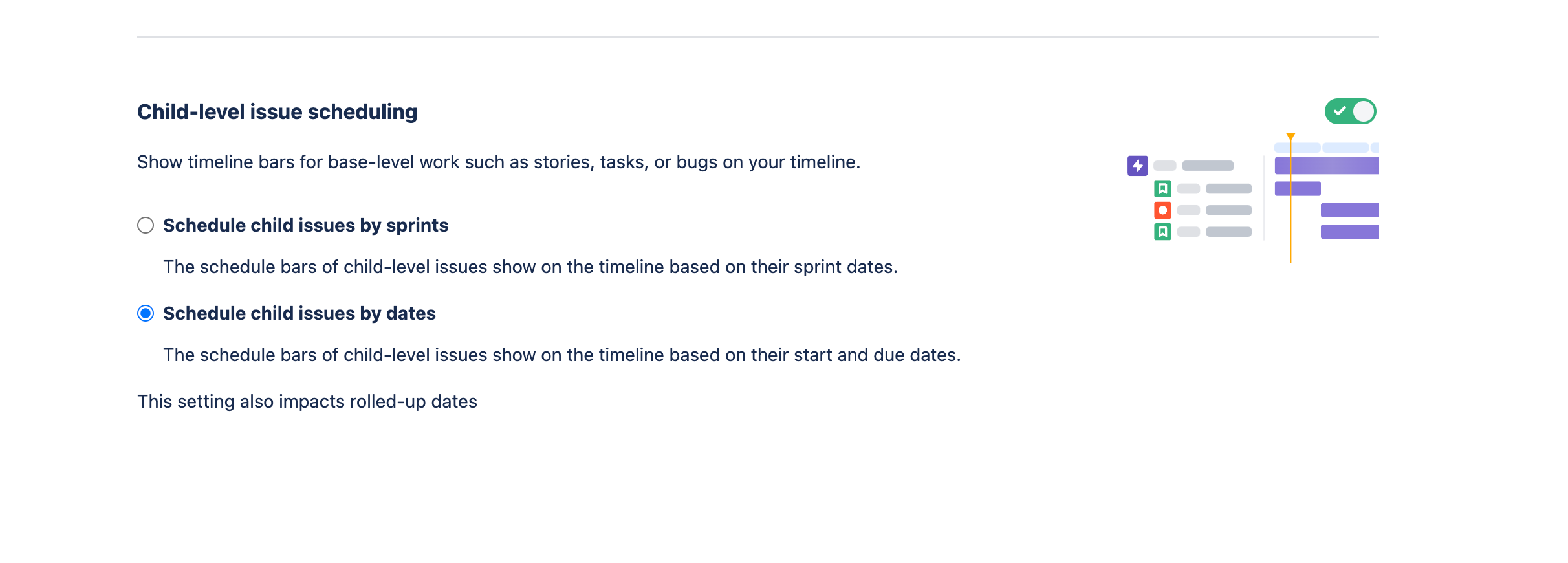Click the orange today marker triangle
The width and height of the screenshot is (1568, 563).
1290,136
